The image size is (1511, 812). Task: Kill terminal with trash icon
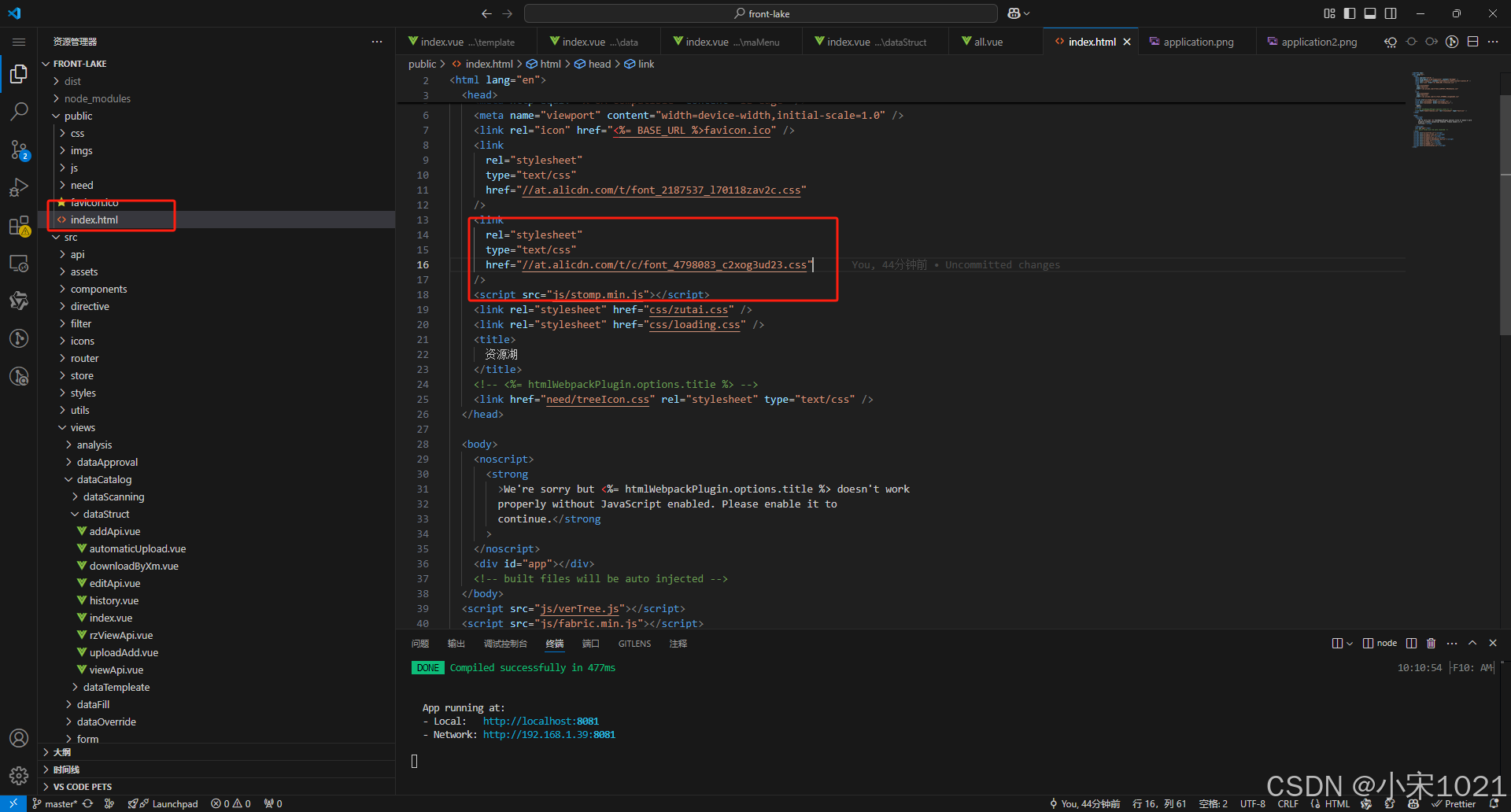click(1431, 644)
